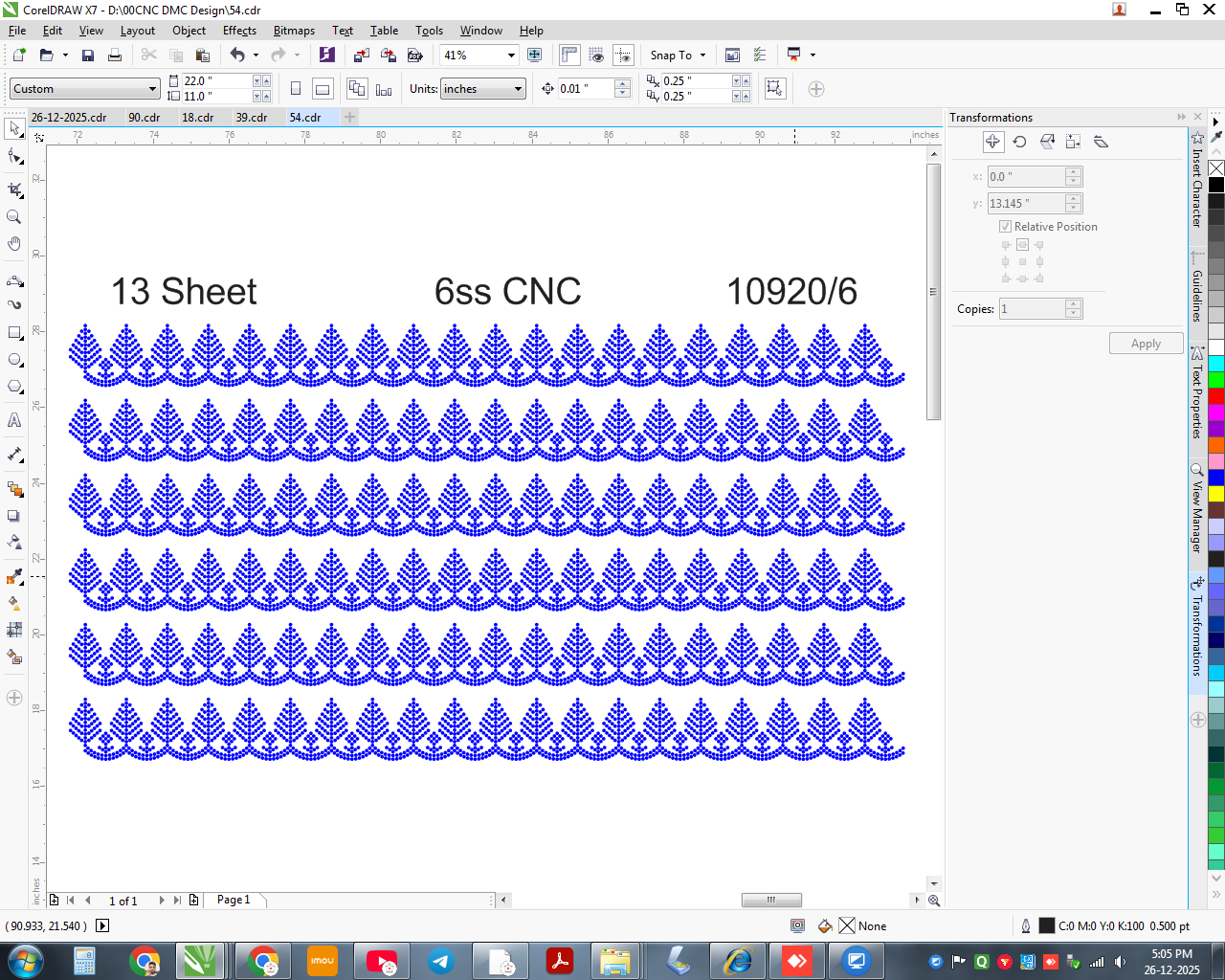
Task: Toggle the Relative Position checkbox
Action: (x=1006, y=227)
